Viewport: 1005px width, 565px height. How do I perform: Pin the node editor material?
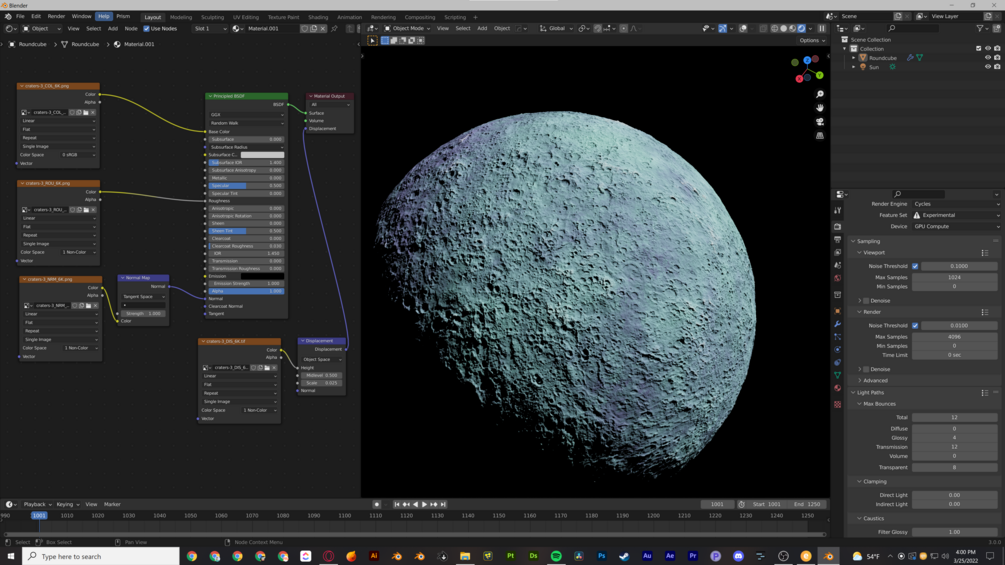point(334,29)
